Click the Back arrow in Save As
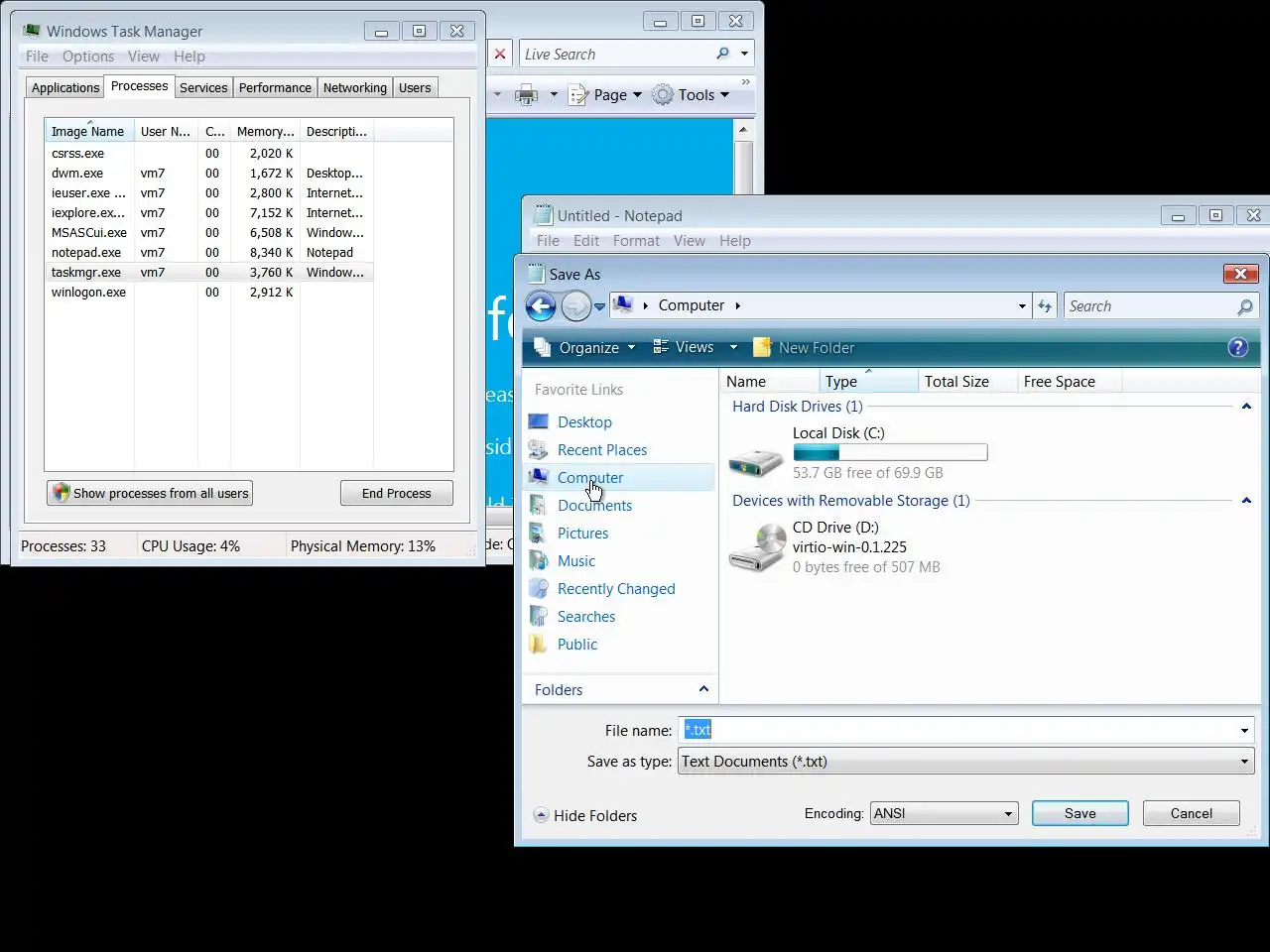The height and width of the screenshot is (952, 1270). pos(541,306)
